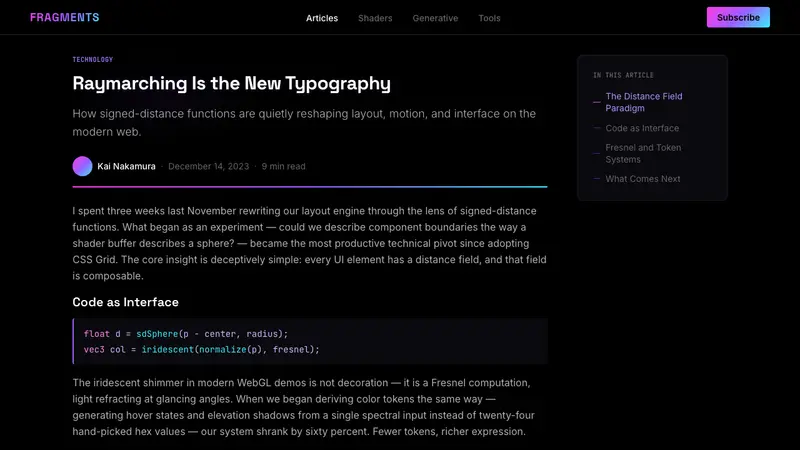Click the paragraph starting 'The iridescent shimmer'
This screenshot has height=450, width=800.
(304, 407)
